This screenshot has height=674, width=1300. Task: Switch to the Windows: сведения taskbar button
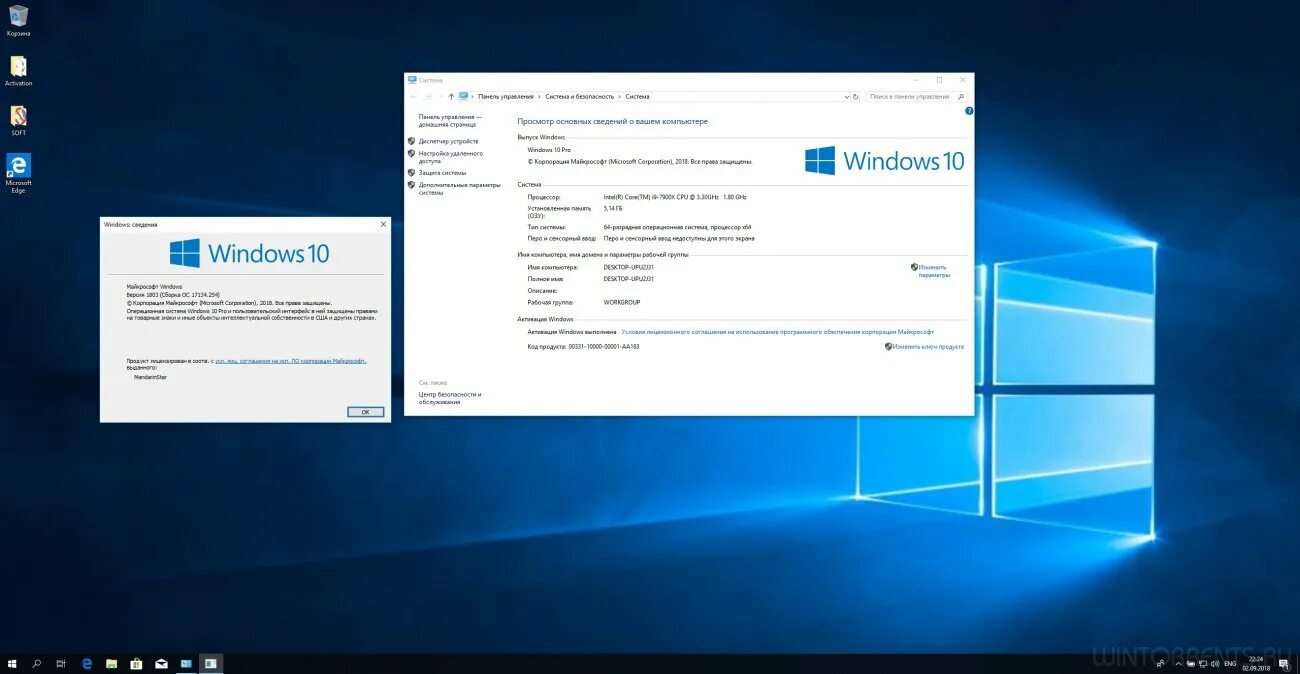211,663
